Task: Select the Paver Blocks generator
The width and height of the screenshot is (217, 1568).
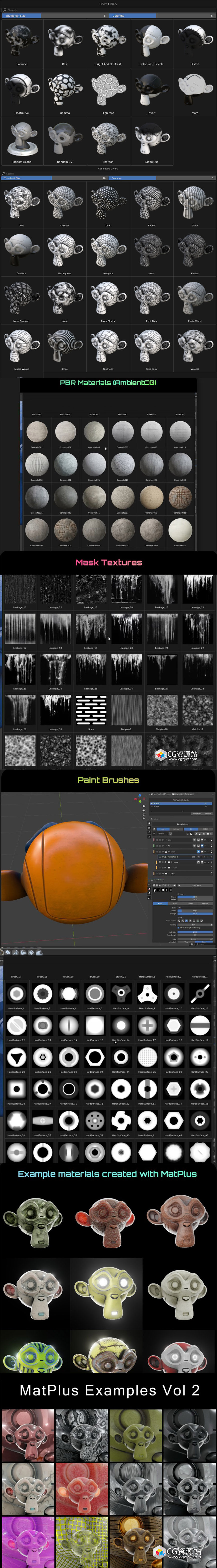Action: click(108, 301)
